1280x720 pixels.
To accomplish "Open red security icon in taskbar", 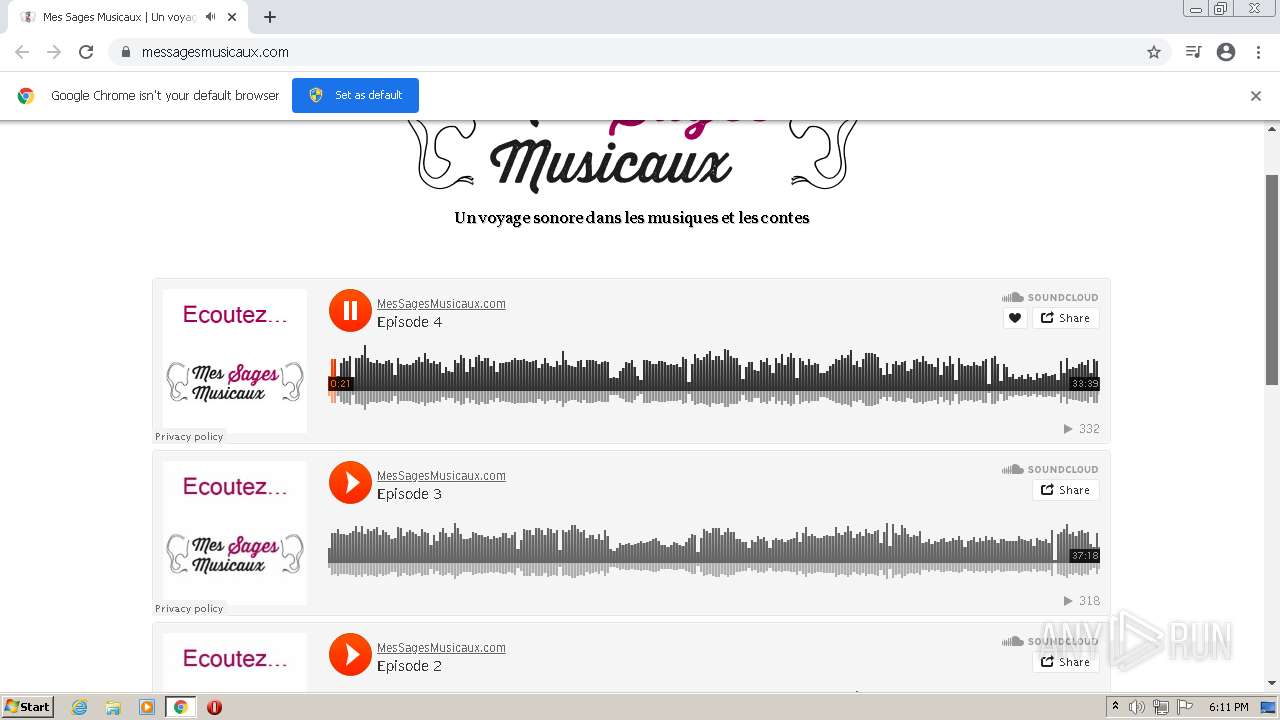I will click(x=214, y=707).
